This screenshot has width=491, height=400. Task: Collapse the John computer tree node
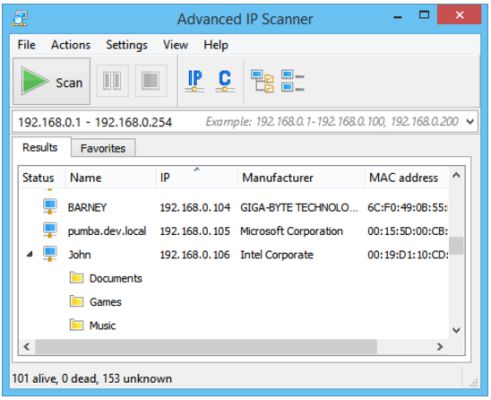(x=30, y=255)
